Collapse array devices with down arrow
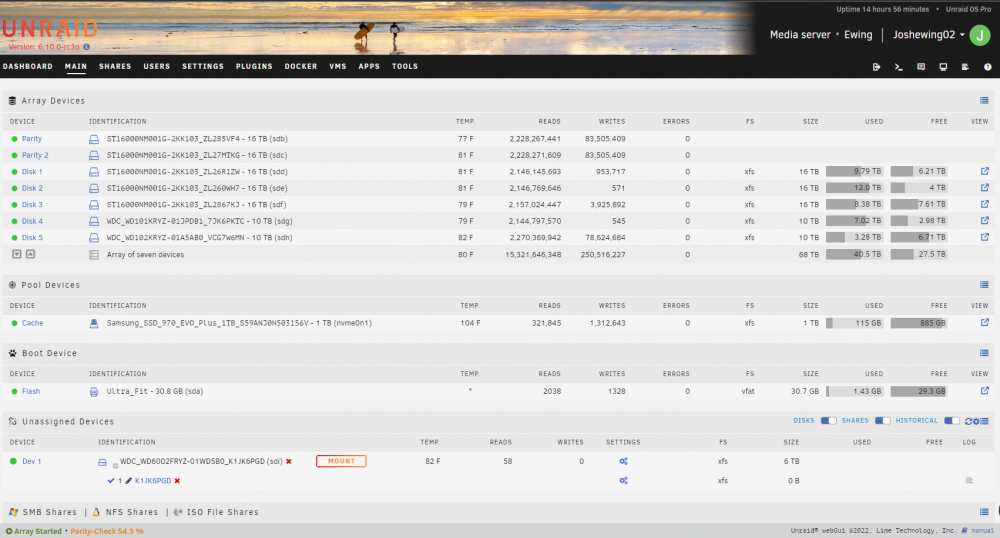Viewport: 1000px width, 538px height. (17, 254)
